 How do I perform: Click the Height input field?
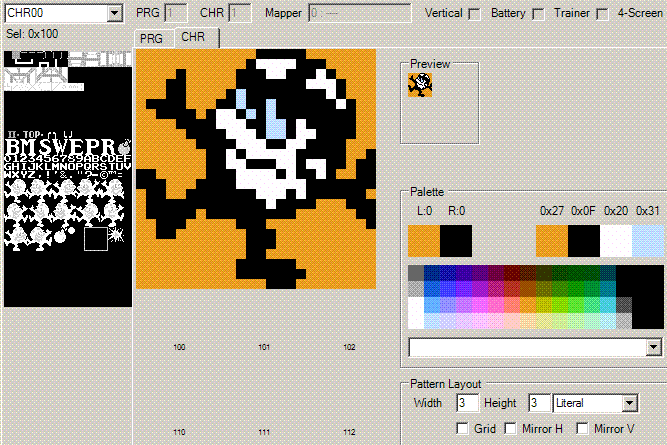pyautogui.click(x=538, y=403)
